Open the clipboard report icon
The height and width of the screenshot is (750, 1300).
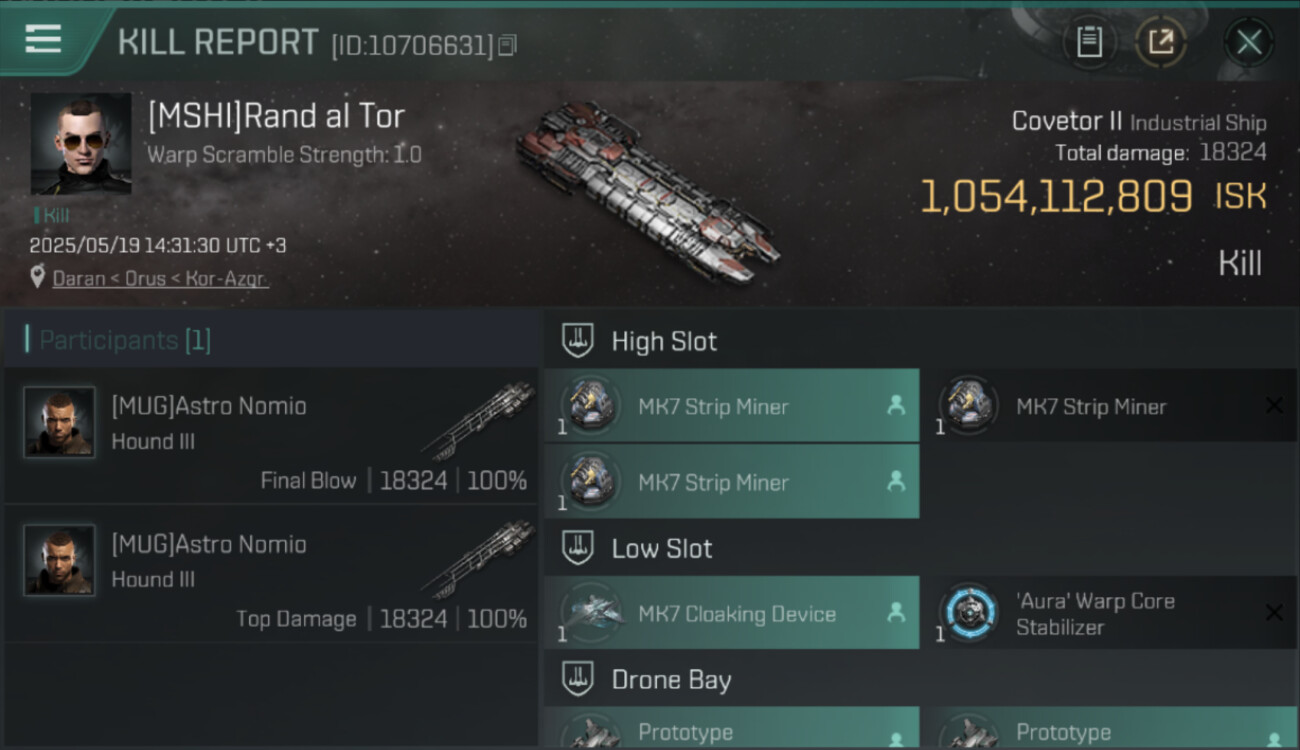[x=1089, y=42]
